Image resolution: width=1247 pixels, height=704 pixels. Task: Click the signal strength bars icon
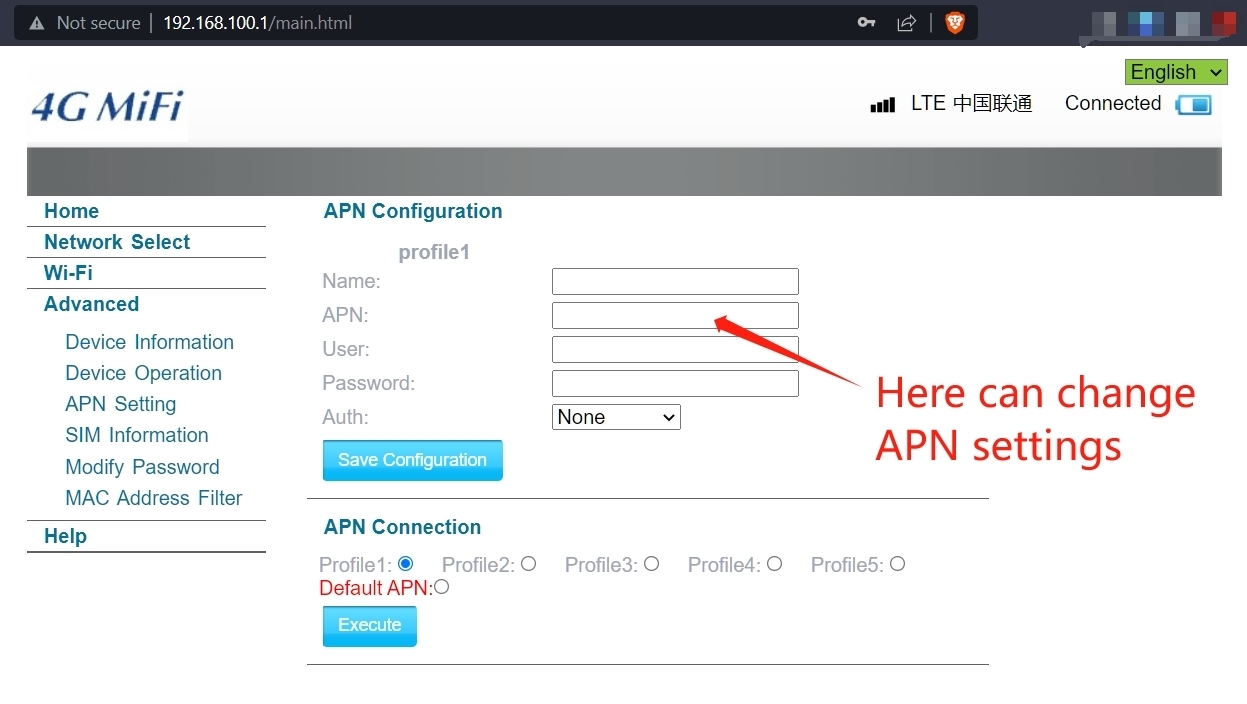(882, 105)
